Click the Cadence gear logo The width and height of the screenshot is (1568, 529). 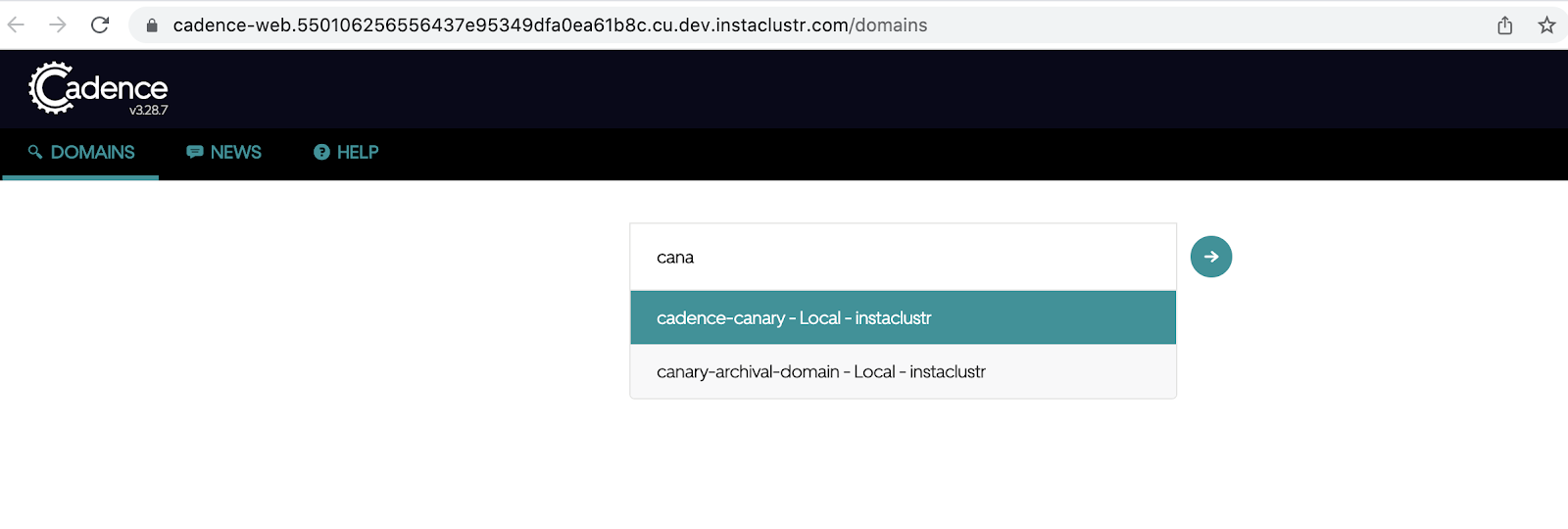coord(51,88)
